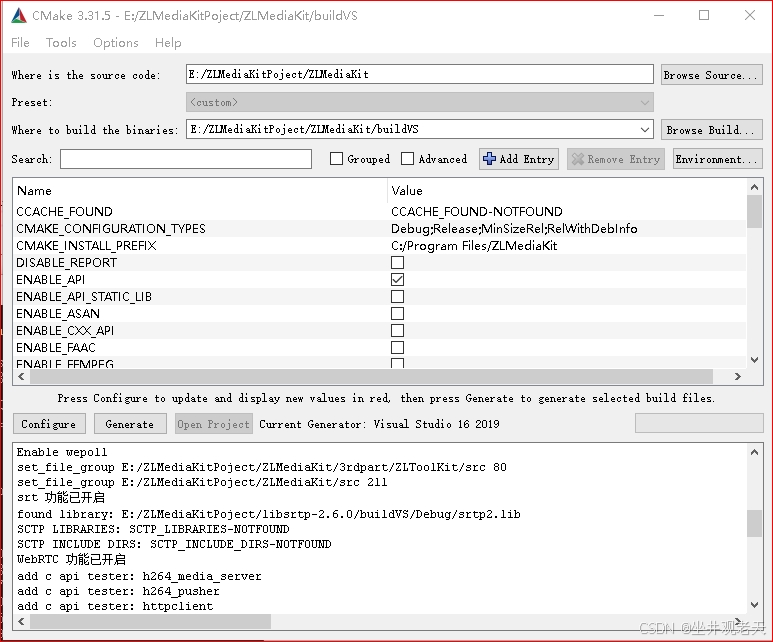The height and width of the screenshot is (642, 773).
Task: Click the cache table horizontal scrollbar thumb
Action: 372,377
